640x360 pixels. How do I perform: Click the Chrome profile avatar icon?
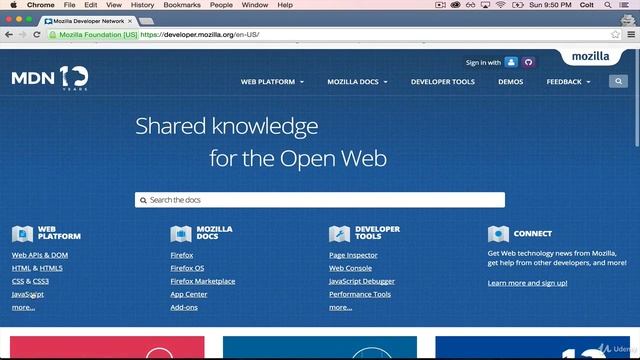pyautogui.click(x=628, y=20)
